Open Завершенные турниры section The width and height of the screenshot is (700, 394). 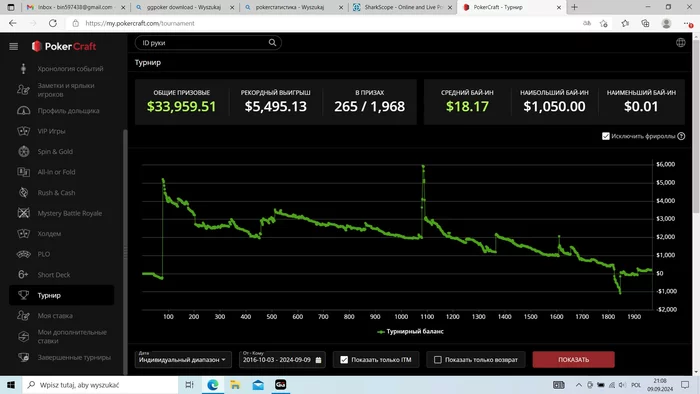click(x=74, y=357)
